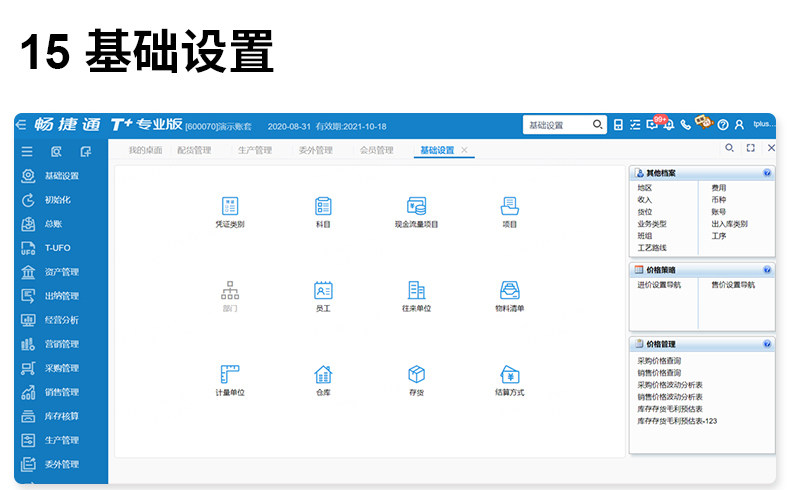Click the back arrow beside the 畅捷通 logo
Image resolution: width=790 pixels, height=490 pixels.
(x=21, y=124)
